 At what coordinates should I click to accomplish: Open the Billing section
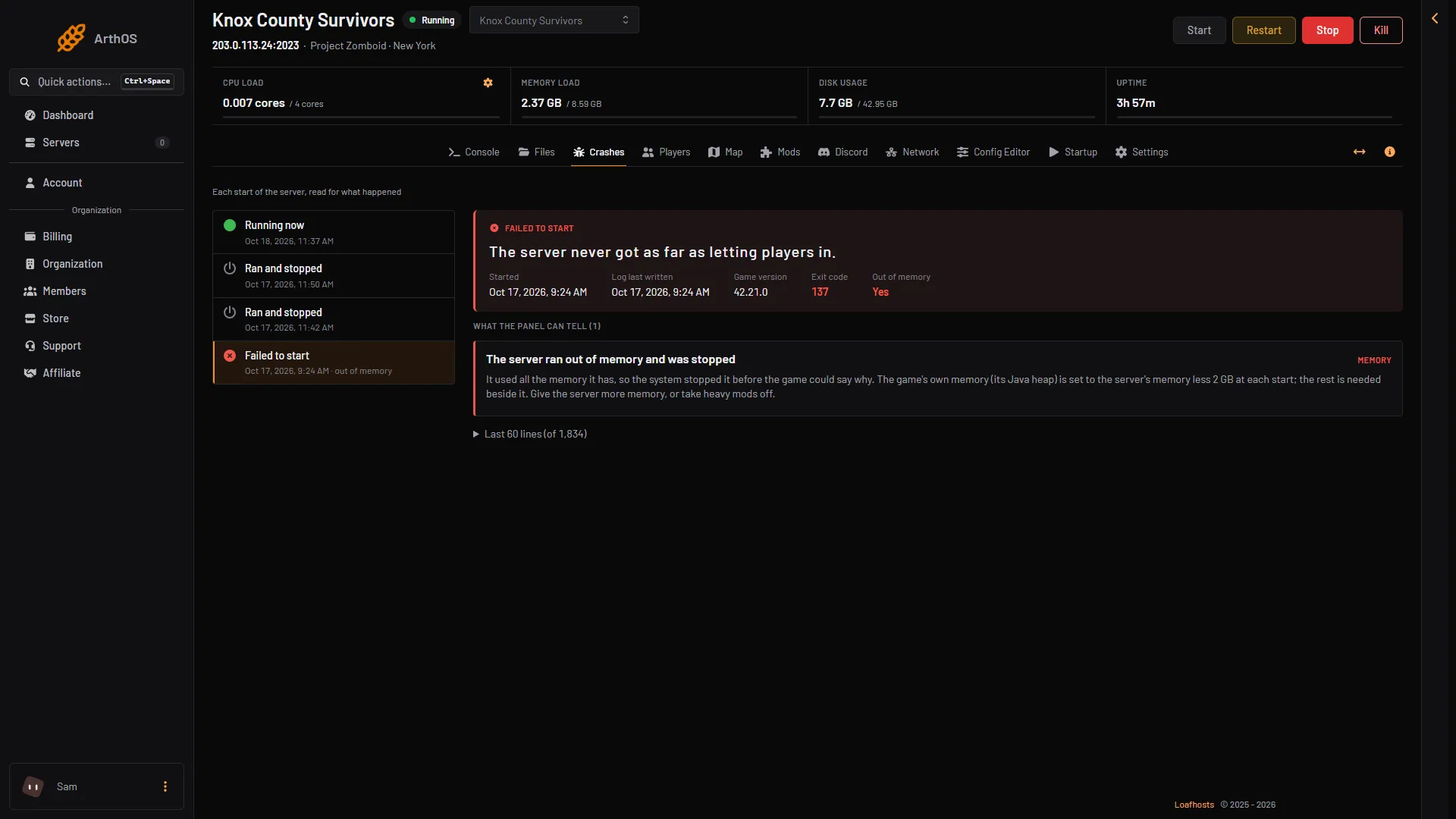point(96,237)
